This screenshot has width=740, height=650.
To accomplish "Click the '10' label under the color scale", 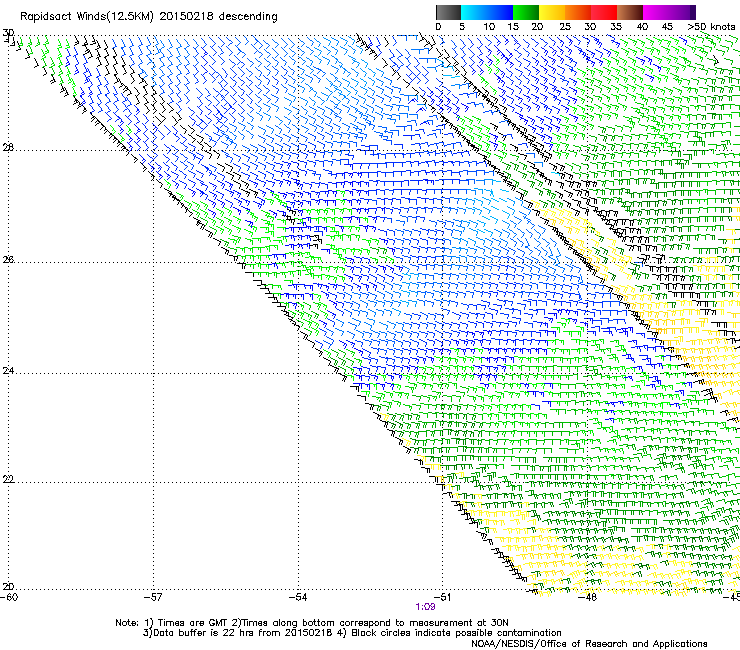I will (489, 27).
